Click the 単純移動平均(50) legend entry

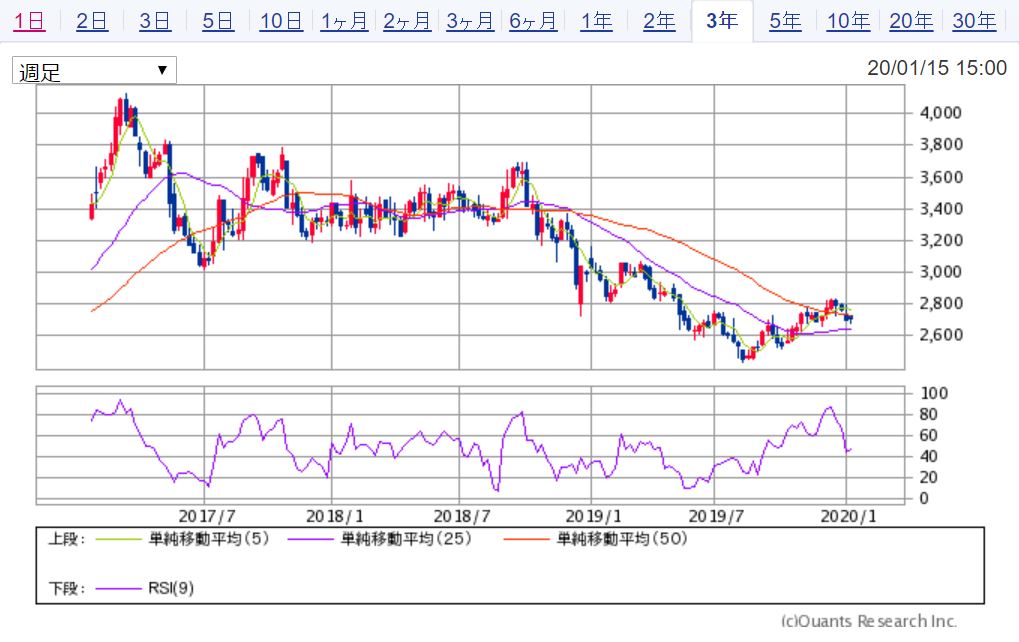click(622, 539)
